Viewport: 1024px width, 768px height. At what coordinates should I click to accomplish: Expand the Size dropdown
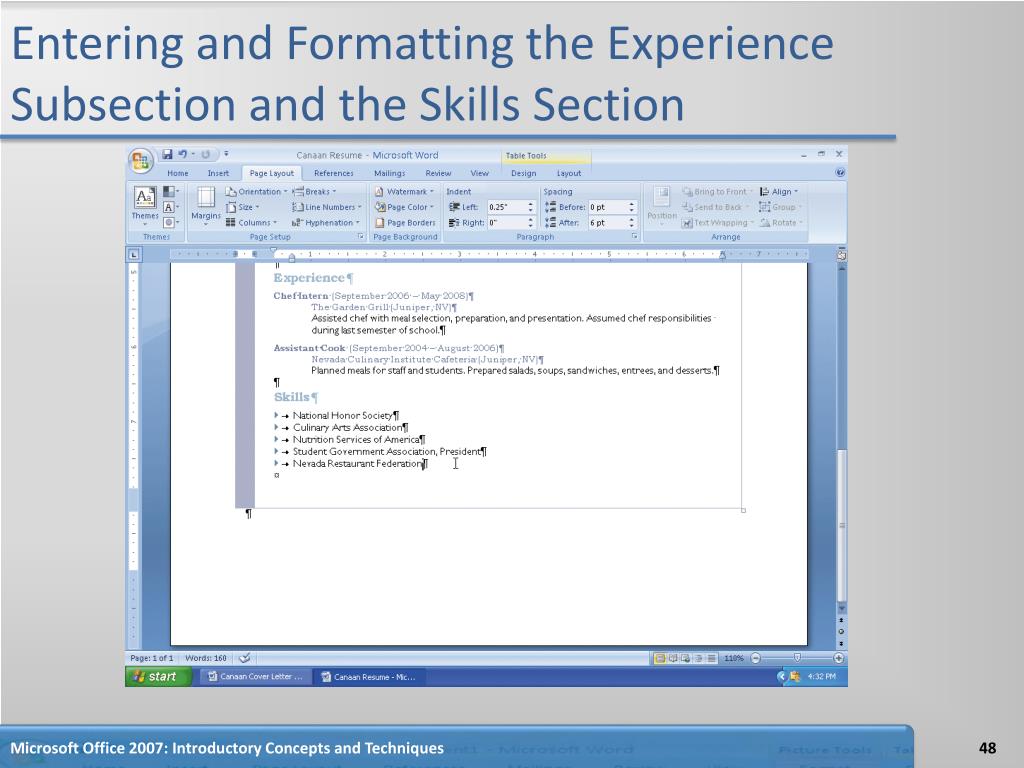point(242,207)
